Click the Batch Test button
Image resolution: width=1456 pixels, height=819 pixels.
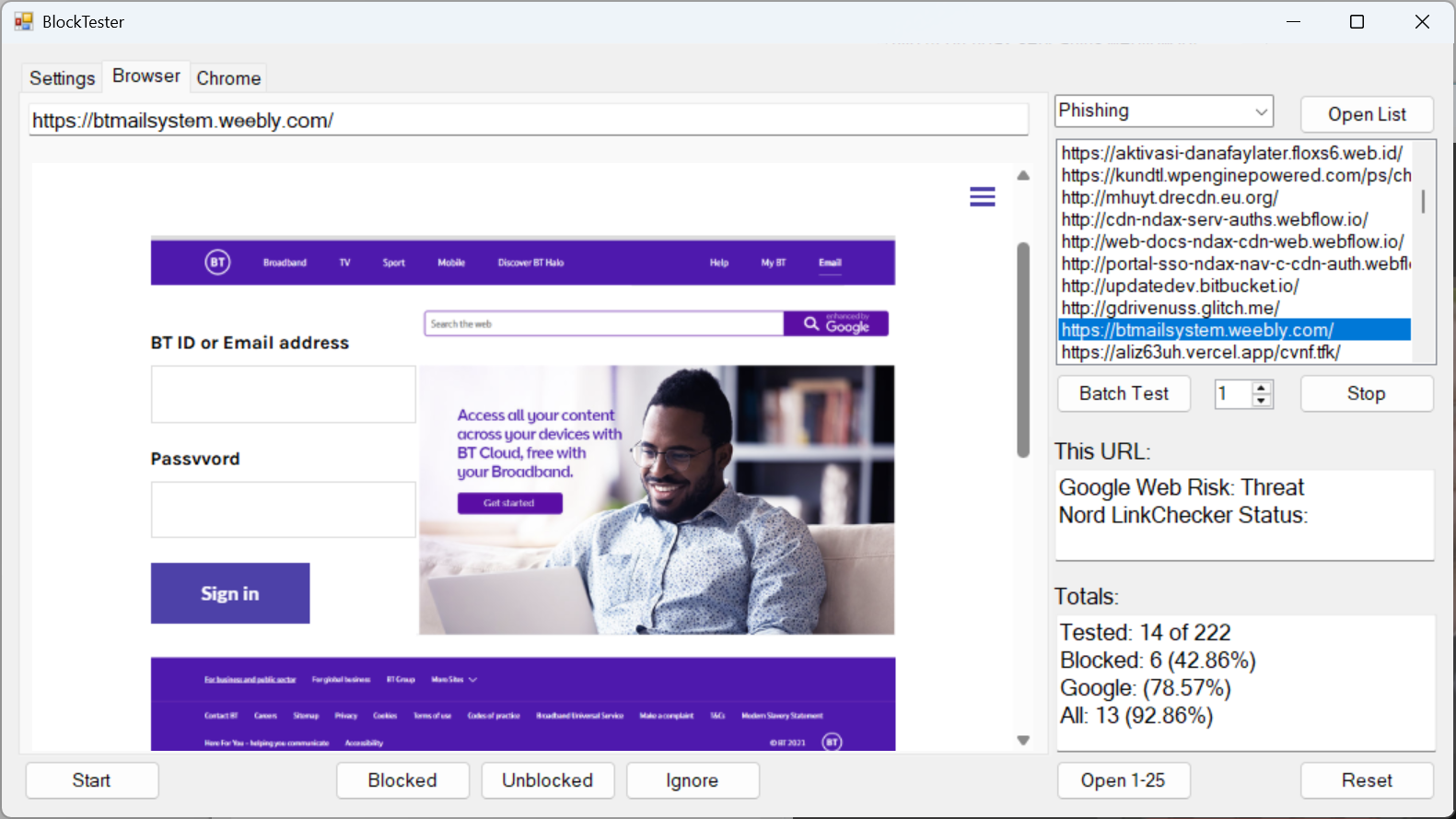click(1124, 393)
